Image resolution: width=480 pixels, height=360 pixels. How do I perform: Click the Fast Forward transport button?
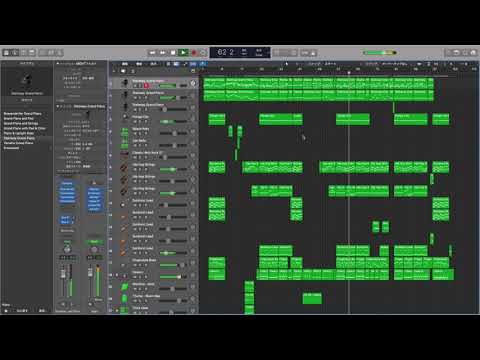point(163,53)
